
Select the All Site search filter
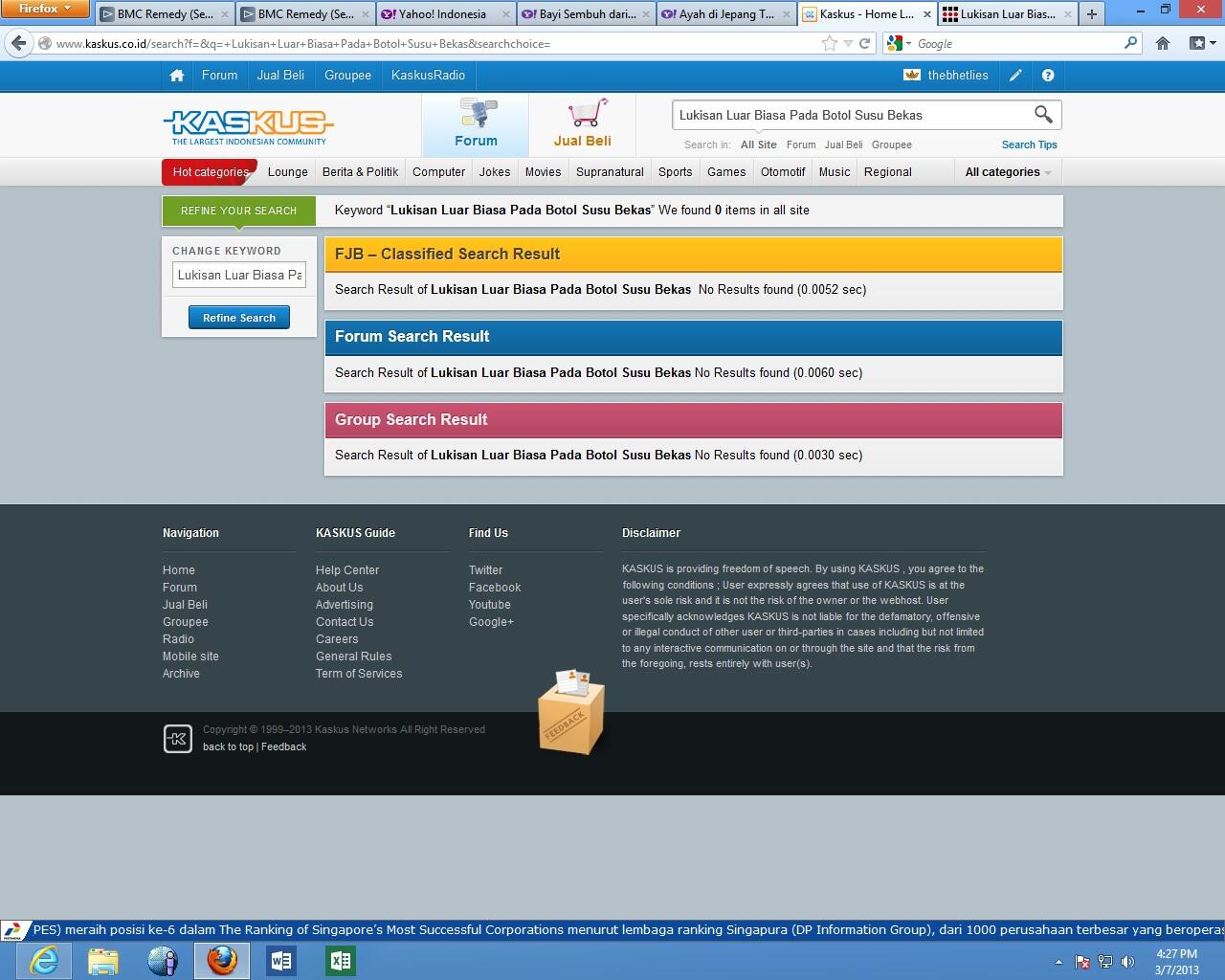tap(758, 145)
